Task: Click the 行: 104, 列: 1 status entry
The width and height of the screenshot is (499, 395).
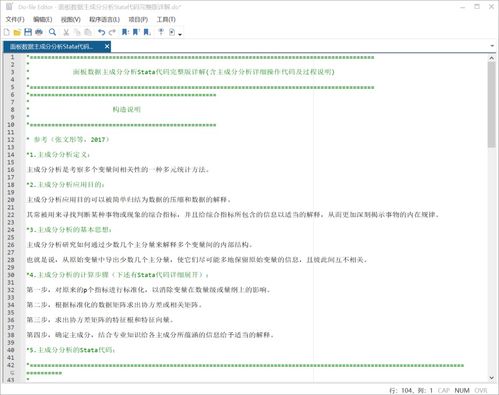Action: tap(410, 390)
